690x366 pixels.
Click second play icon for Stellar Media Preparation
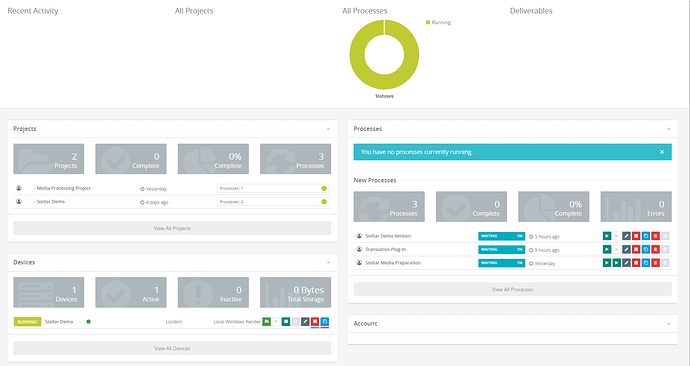617,263
